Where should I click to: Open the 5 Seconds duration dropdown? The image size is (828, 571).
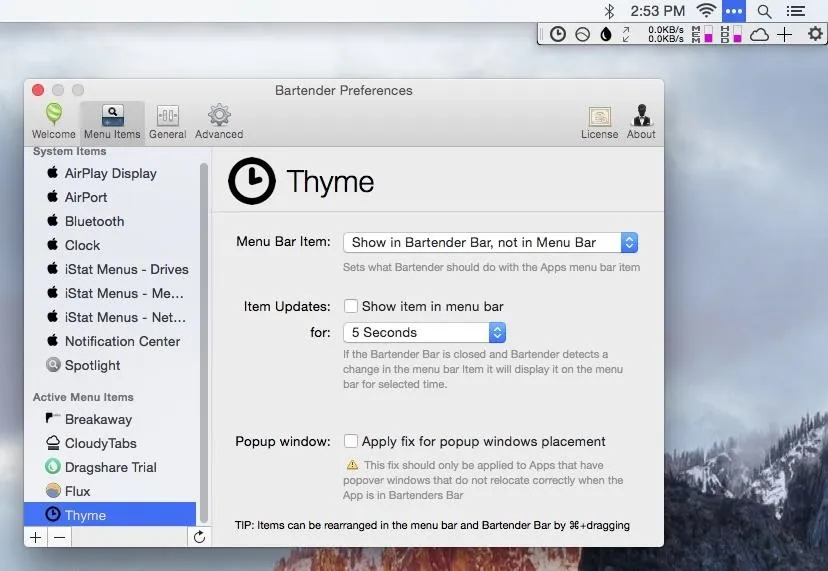pos(425,332)
